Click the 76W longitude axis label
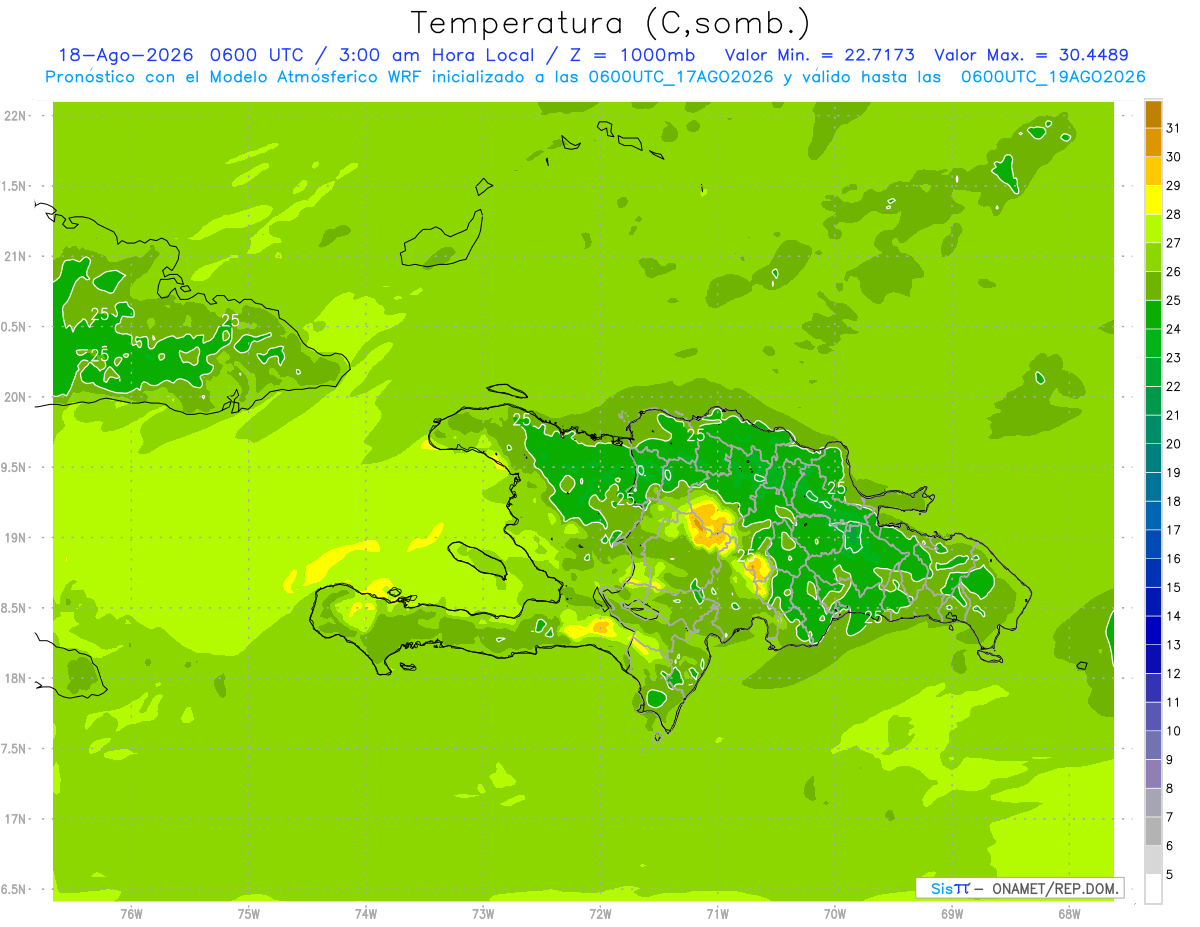 tap(131, 914)
